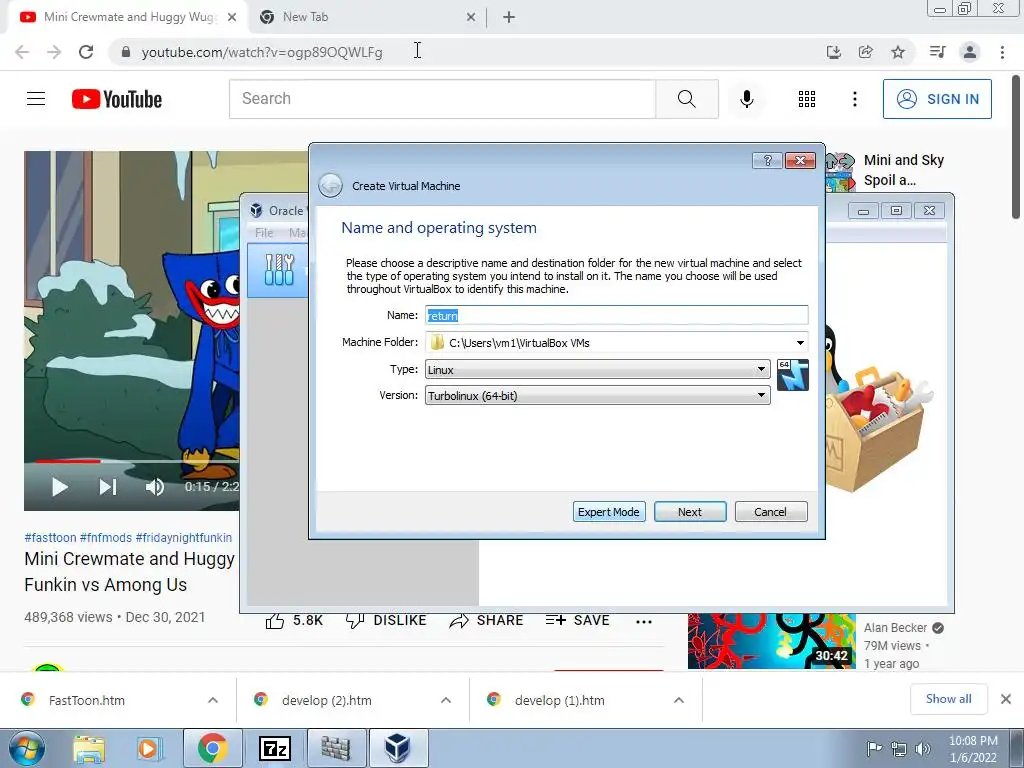Open the File menu in VirtualBox window
Screen dimensions: 1024x768
point(264,232)
